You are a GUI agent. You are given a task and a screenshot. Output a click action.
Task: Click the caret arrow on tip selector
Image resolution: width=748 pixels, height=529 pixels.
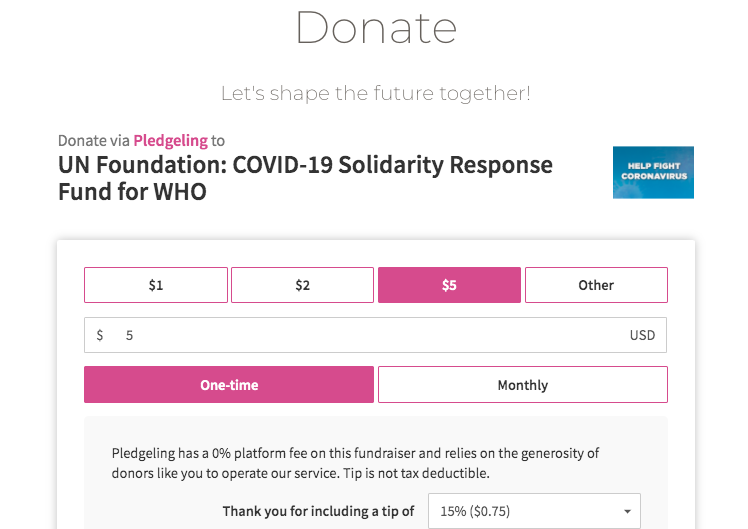pos(627,511)
